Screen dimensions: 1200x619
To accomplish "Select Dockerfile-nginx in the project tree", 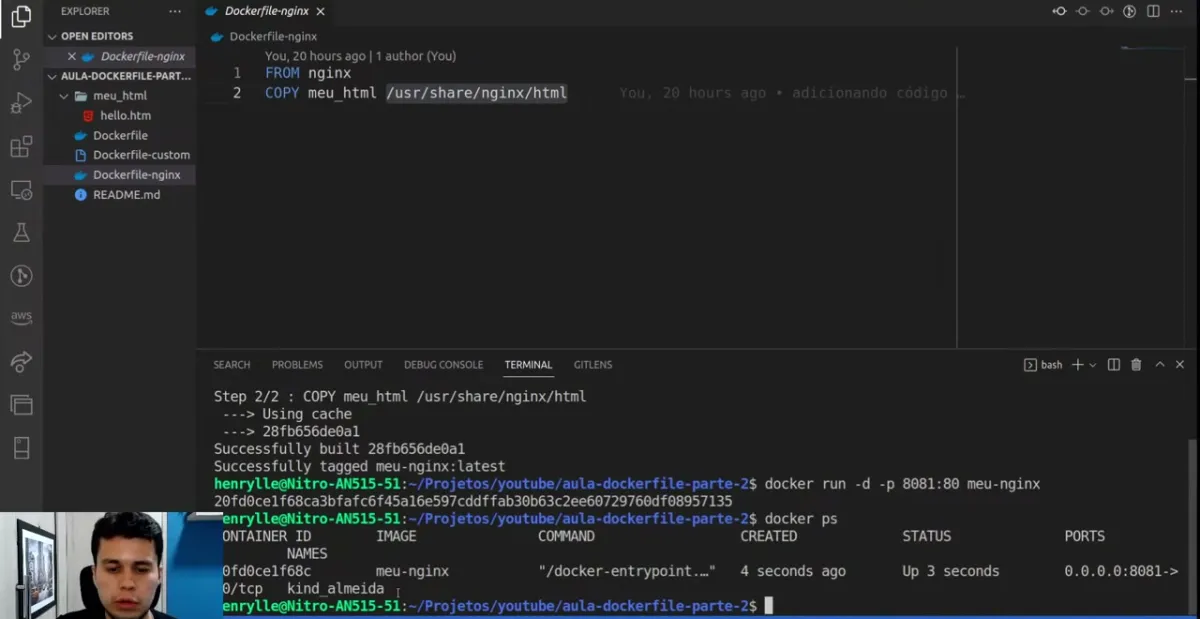I will click(119, 175).
